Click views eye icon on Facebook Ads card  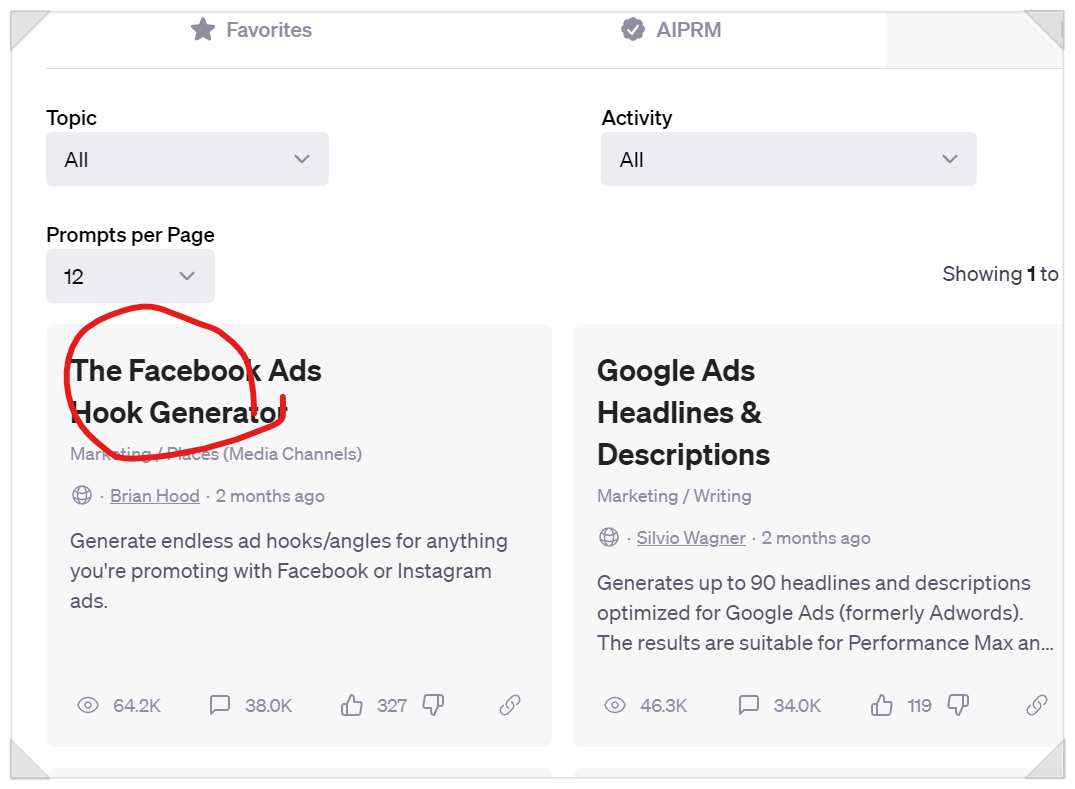point(88,705)
